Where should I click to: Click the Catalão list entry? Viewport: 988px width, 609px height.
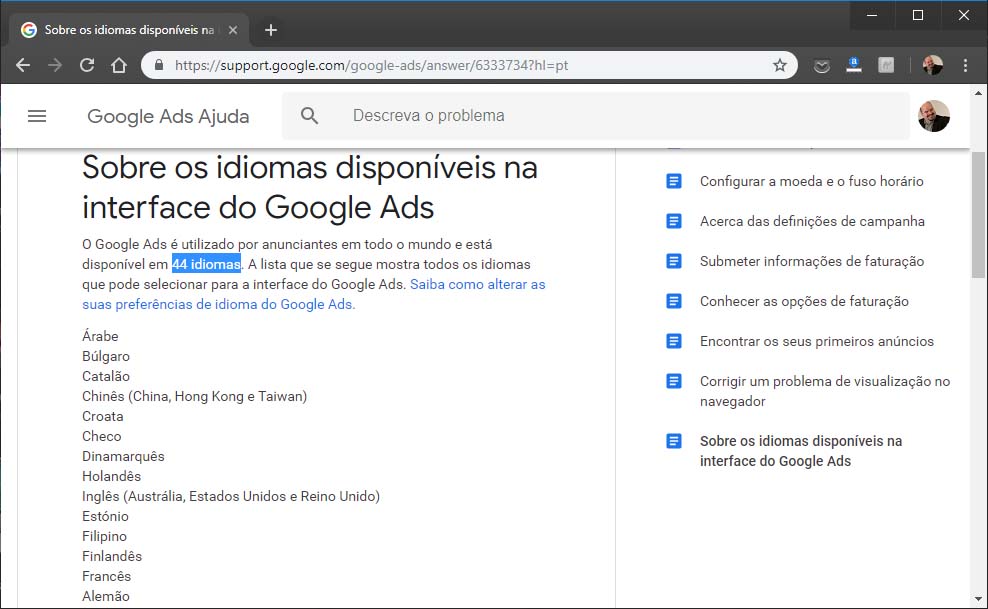coord(106,376)
